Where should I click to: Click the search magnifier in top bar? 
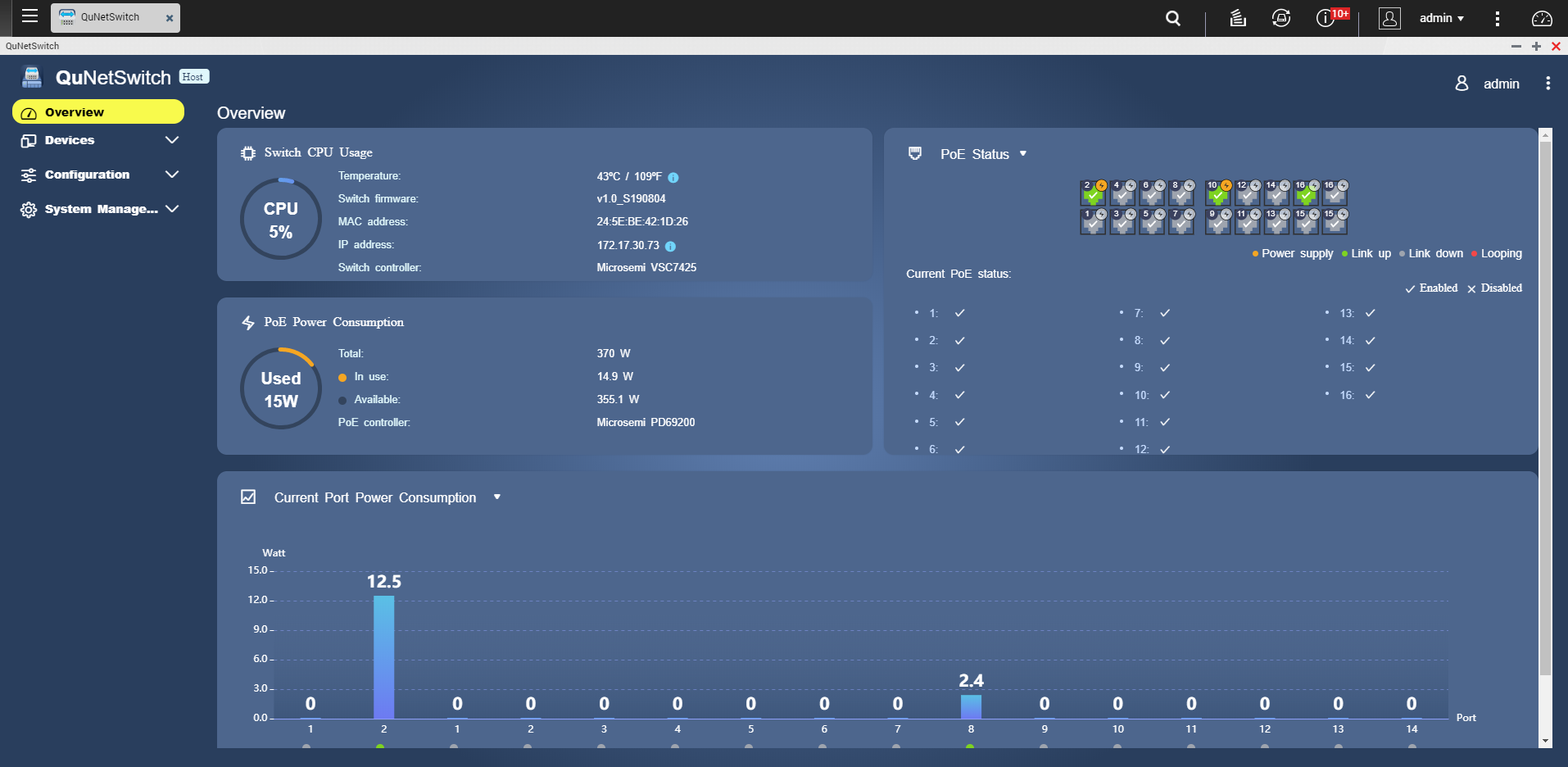1173,18
